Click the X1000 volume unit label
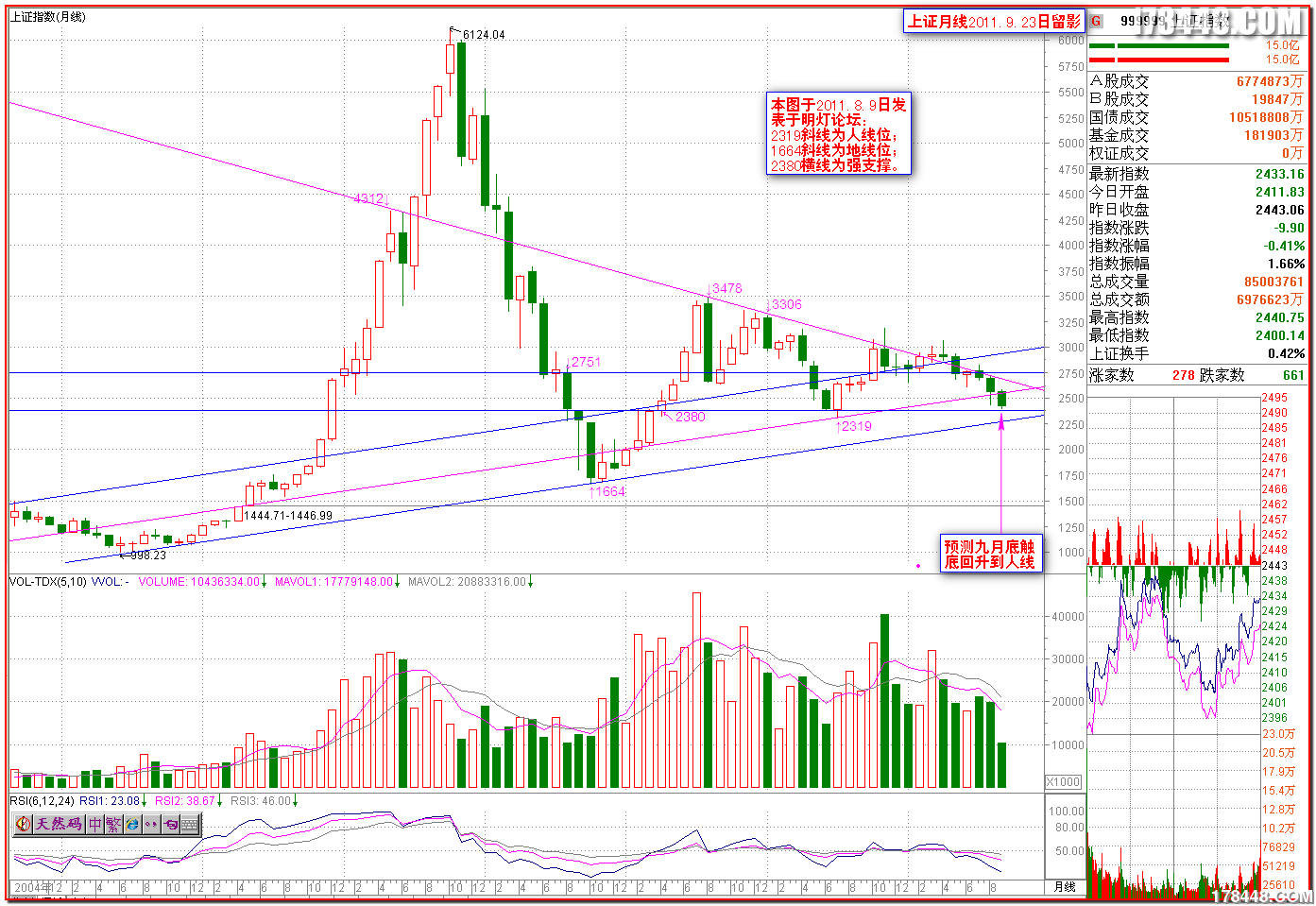 tap(1064, 782)
